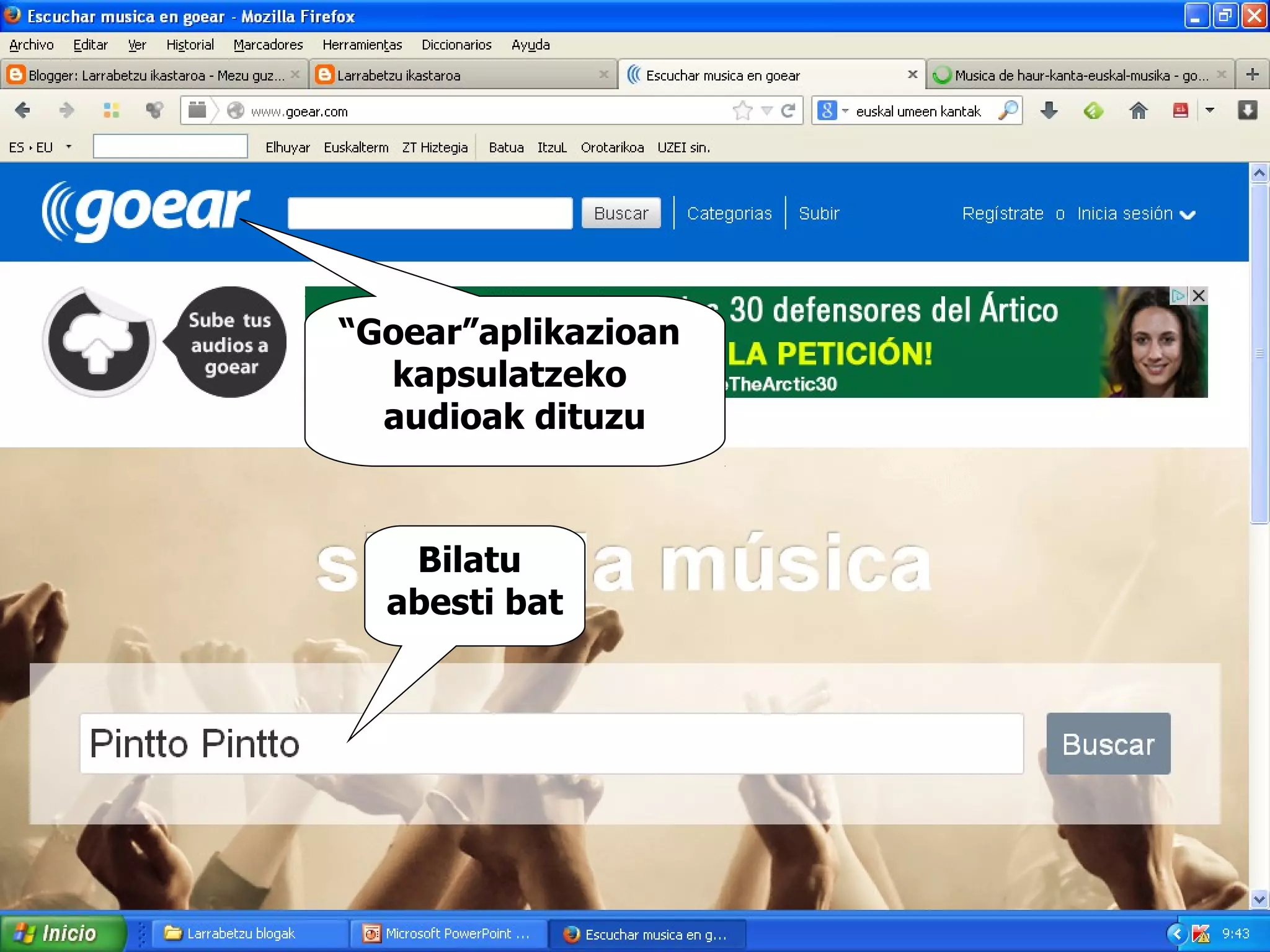This screenshot has width=1270, height=952.
Task: Click the Elhuyar dictionary button
Action: pyautogui.click(x=288, y=148)
